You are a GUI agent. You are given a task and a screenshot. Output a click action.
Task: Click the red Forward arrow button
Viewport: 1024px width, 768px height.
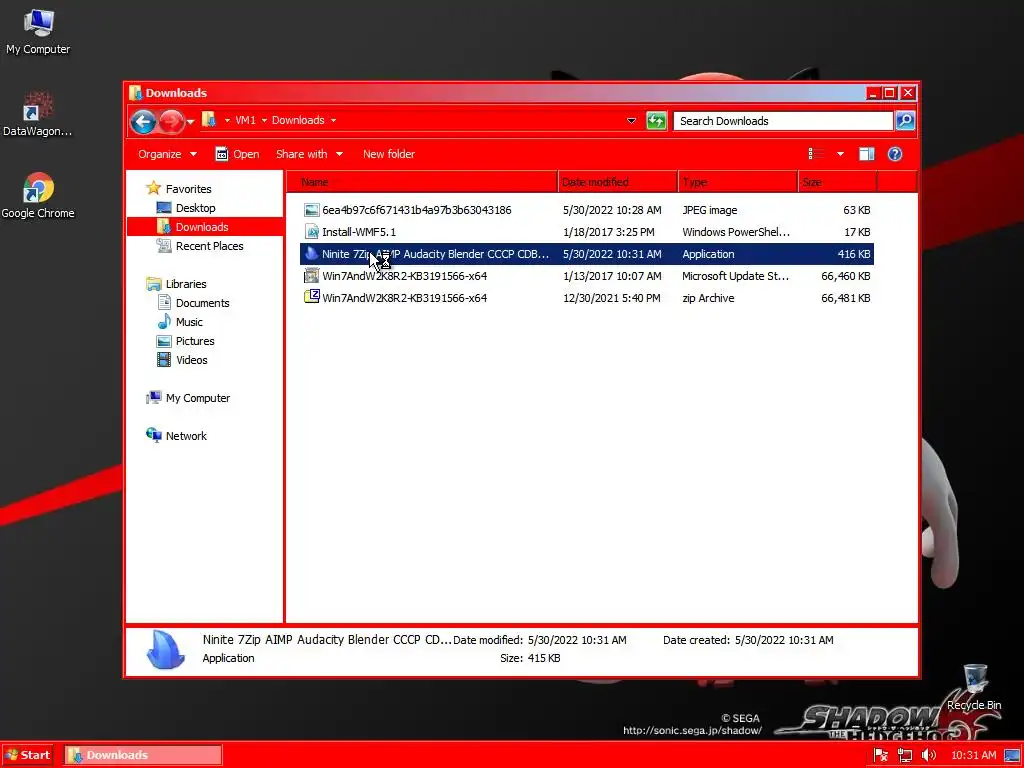pyautogui.click(x=171, y=121)
